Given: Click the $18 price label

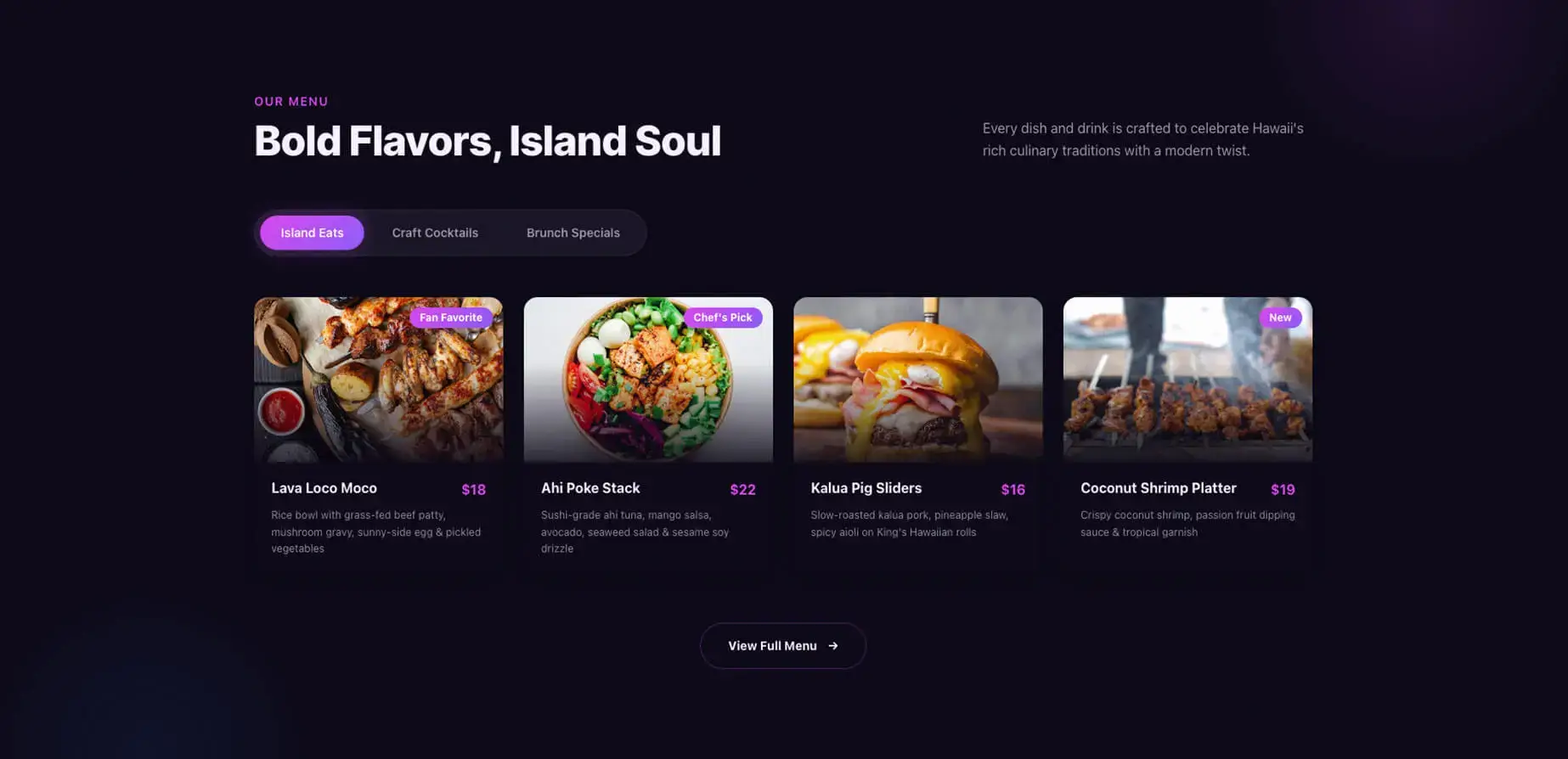Looking at the screenshot, I should [473, 490].
